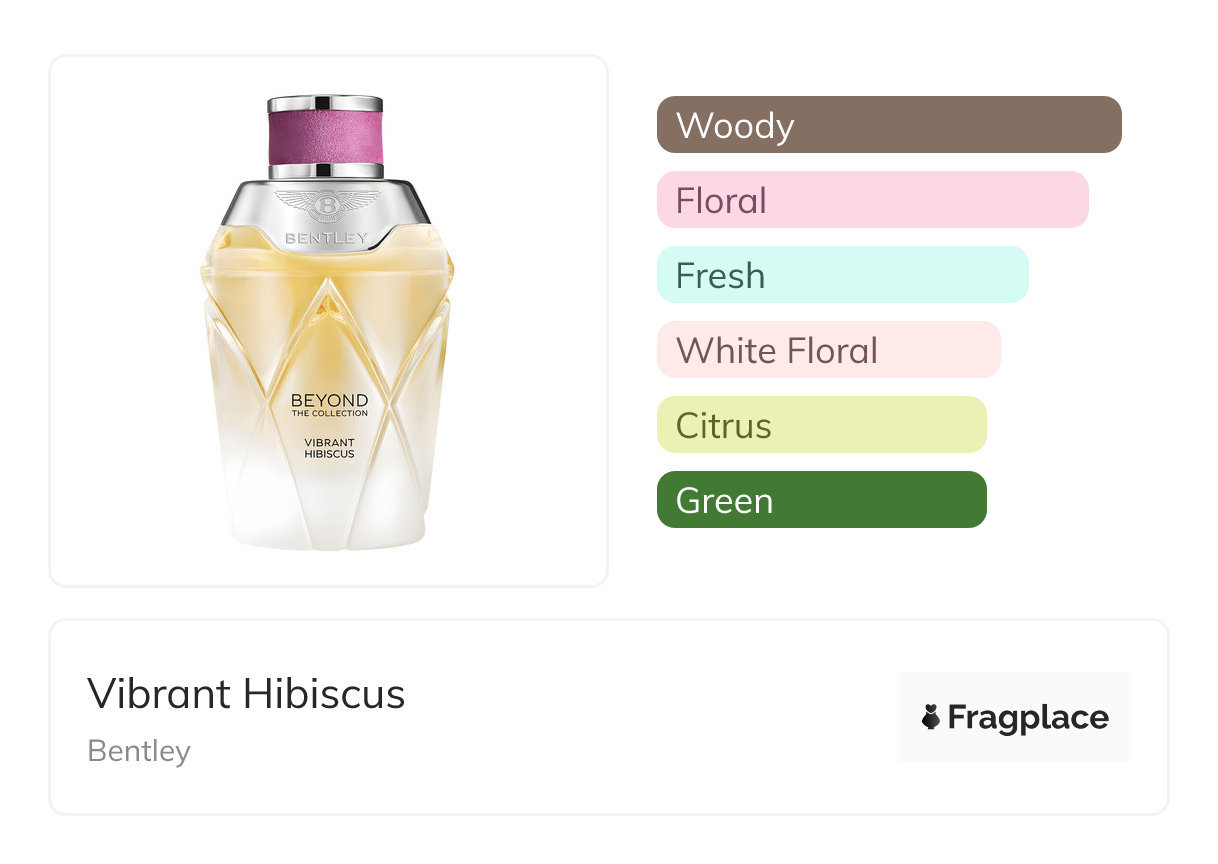Image resolution: width=1218 pixels, height=864 pixels.
Task: Click the Fragplace wordmark text
Action: (1027, 717)
